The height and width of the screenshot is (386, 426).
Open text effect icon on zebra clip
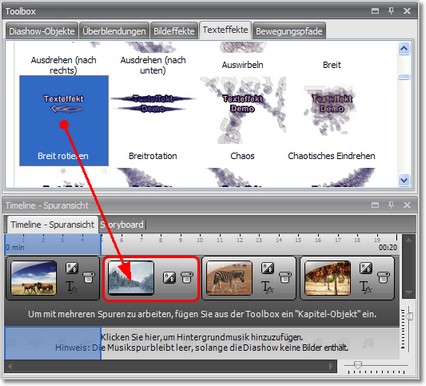point(267,287)
